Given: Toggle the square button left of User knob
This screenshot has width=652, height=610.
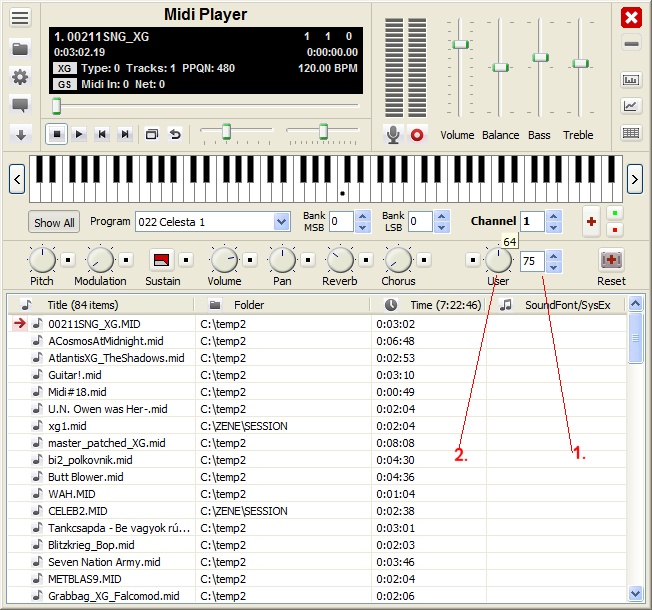Looking at the screenshot, I should pyautogui.click(x=473, y=260).
